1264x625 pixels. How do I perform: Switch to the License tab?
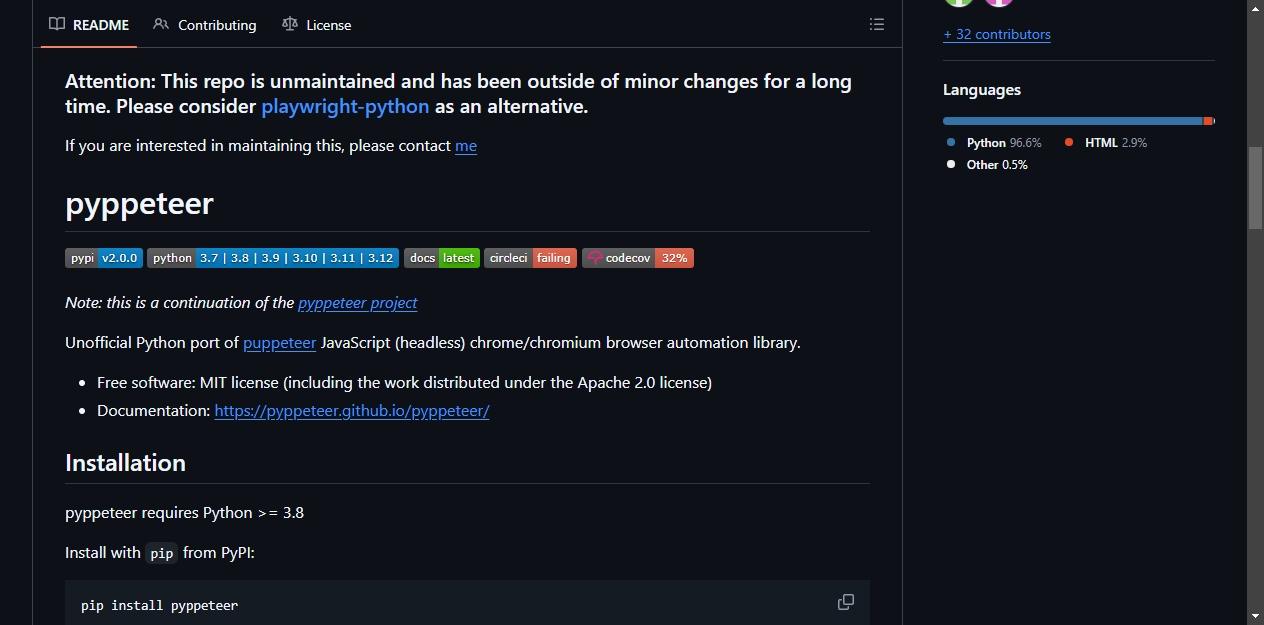(317, 24)
